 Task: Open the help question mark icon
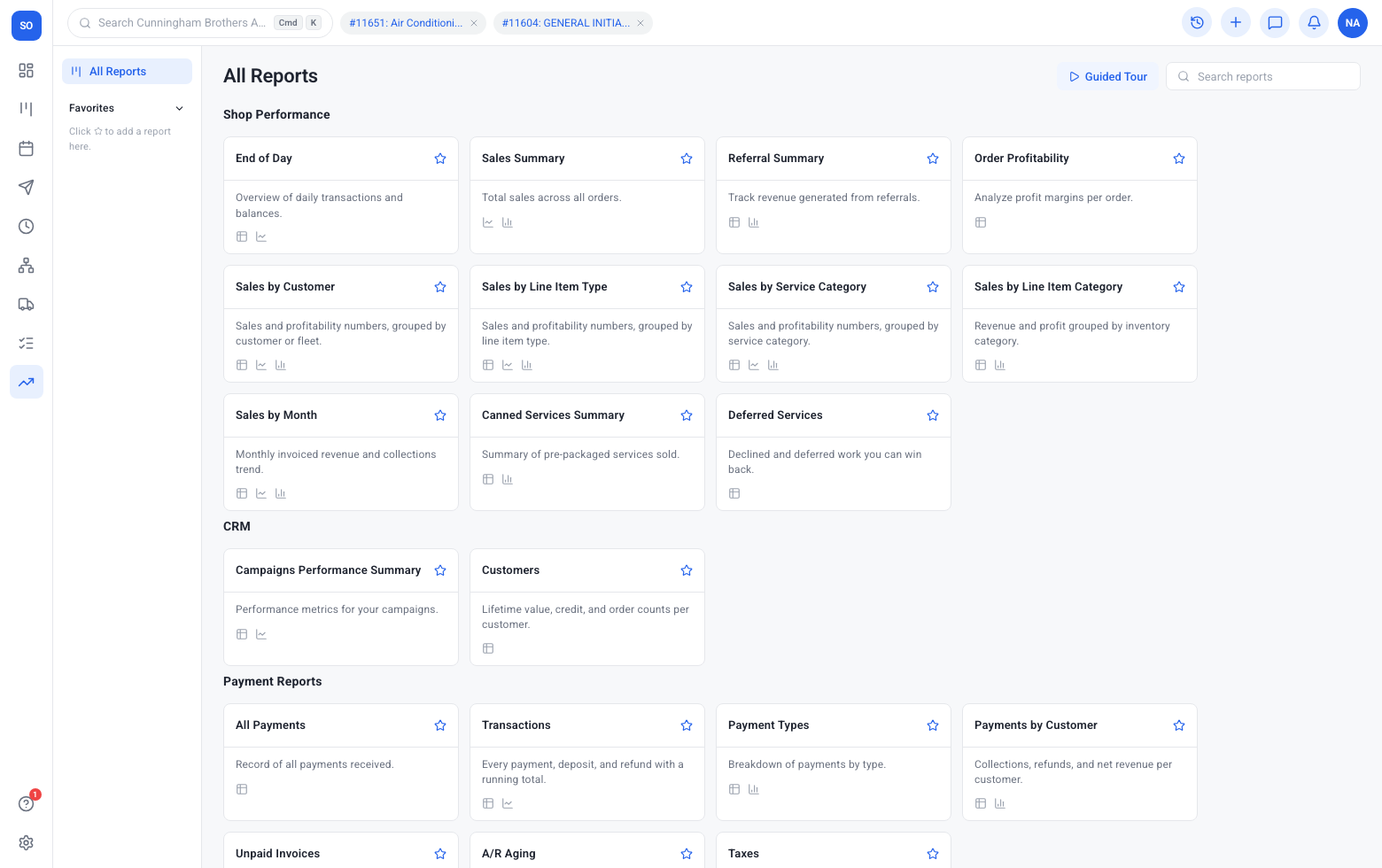pyautogui.click(x=27, y=803)
